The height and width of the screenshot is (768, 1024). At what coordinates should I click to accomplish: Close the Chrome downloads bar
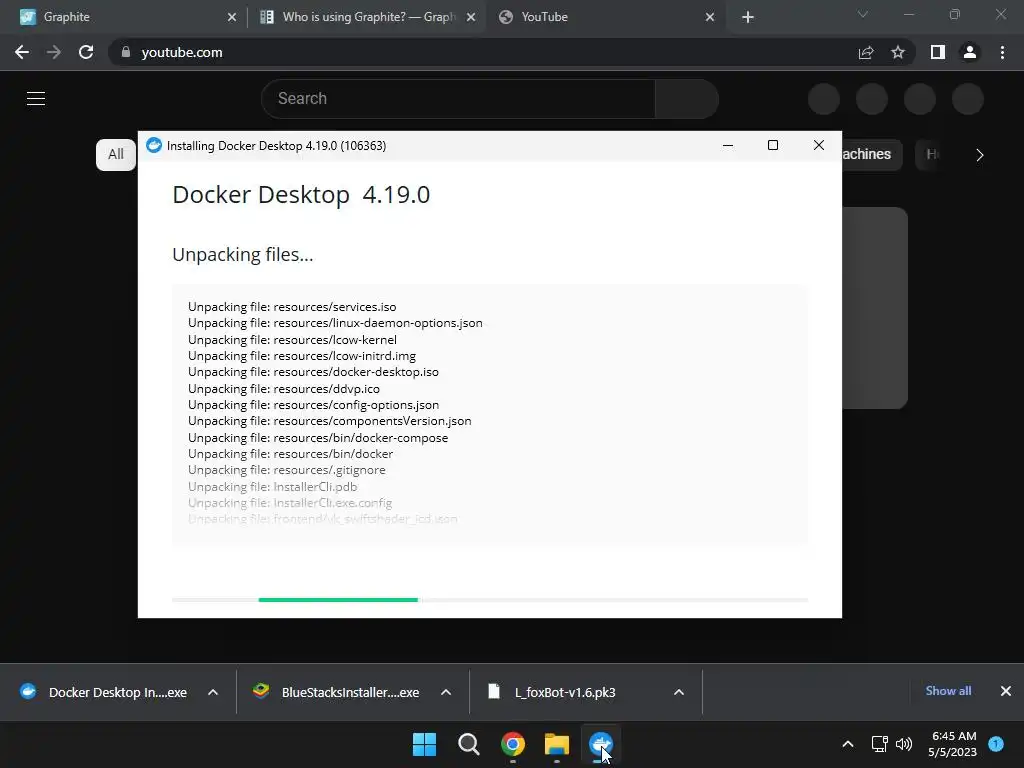[1006, 691]
